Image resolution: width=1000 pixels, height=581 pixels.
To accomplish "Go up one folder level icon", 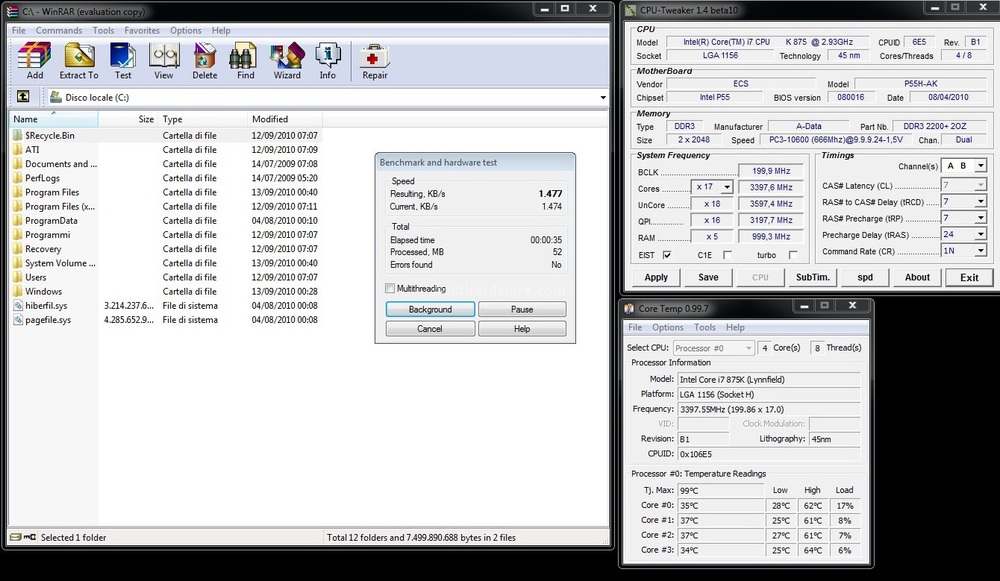I will pos(23,96).
